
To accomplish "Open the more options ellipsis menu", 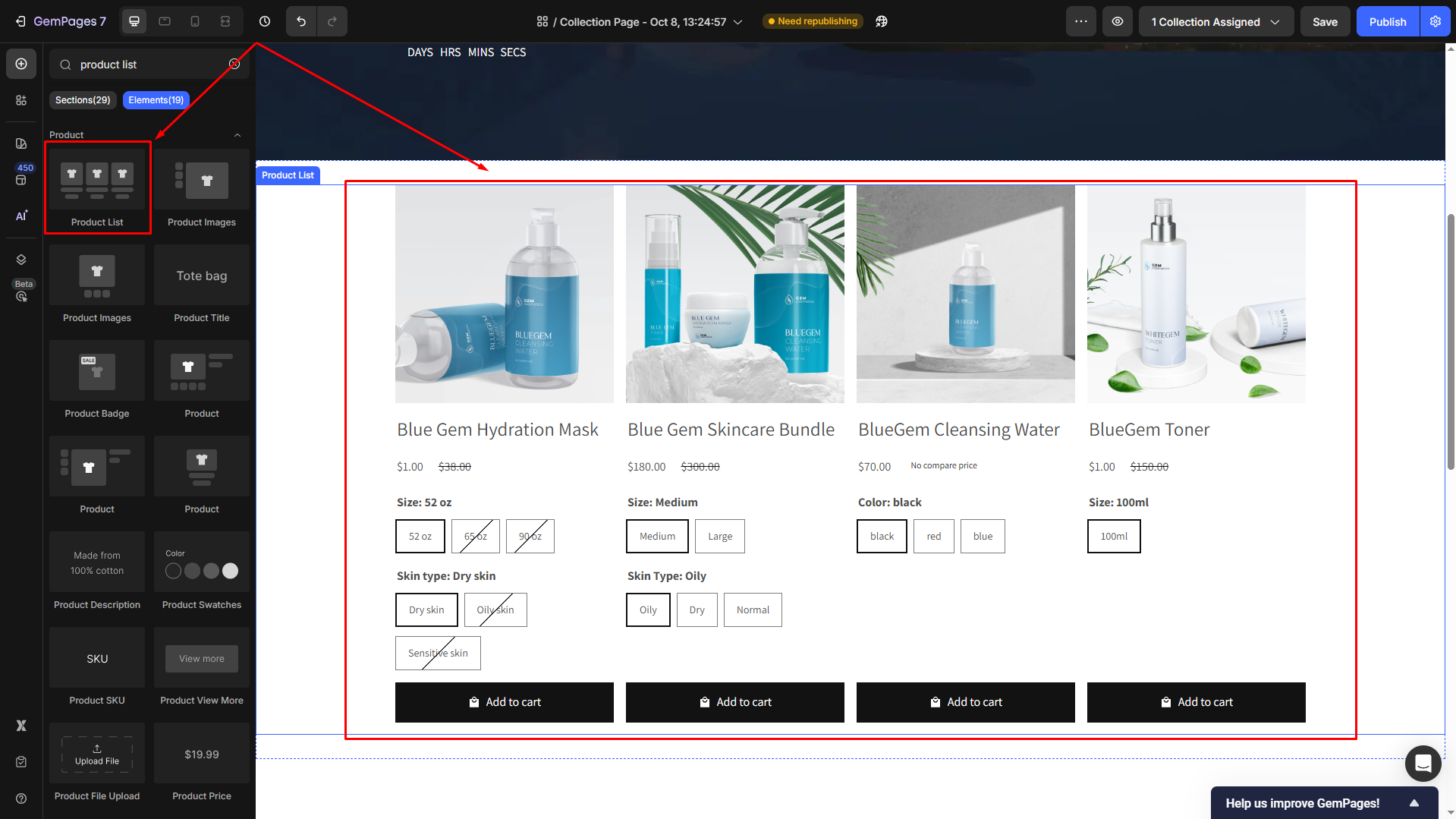I will tap(1080, 21).
